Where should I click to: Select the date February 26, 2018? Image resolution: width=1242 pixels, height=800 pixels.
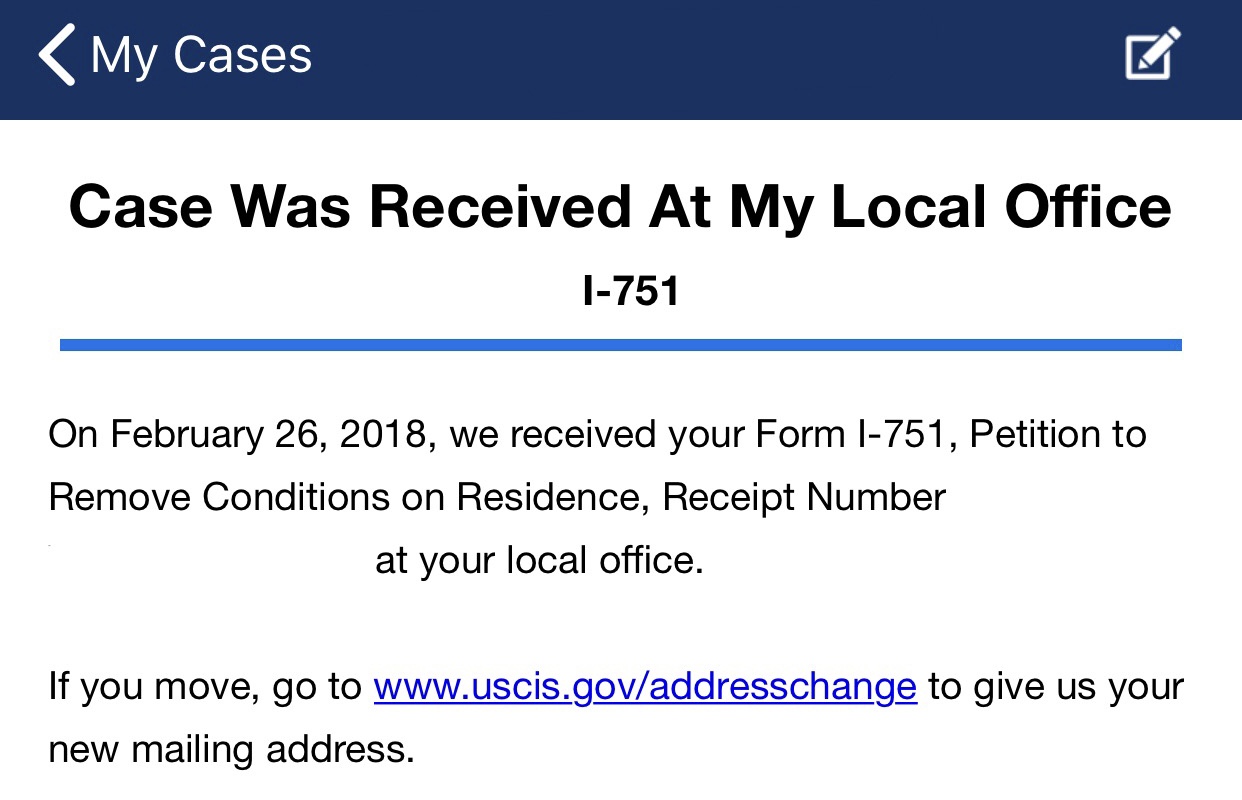pos(272,435)
